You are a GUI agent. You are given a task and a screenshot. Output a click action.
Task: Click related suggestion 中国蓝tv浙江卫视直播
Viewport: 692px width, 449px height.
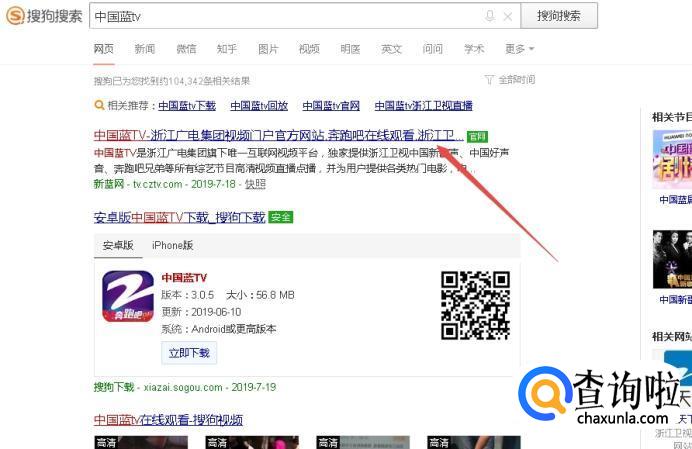pyautogui.click(x=424, y=106)
